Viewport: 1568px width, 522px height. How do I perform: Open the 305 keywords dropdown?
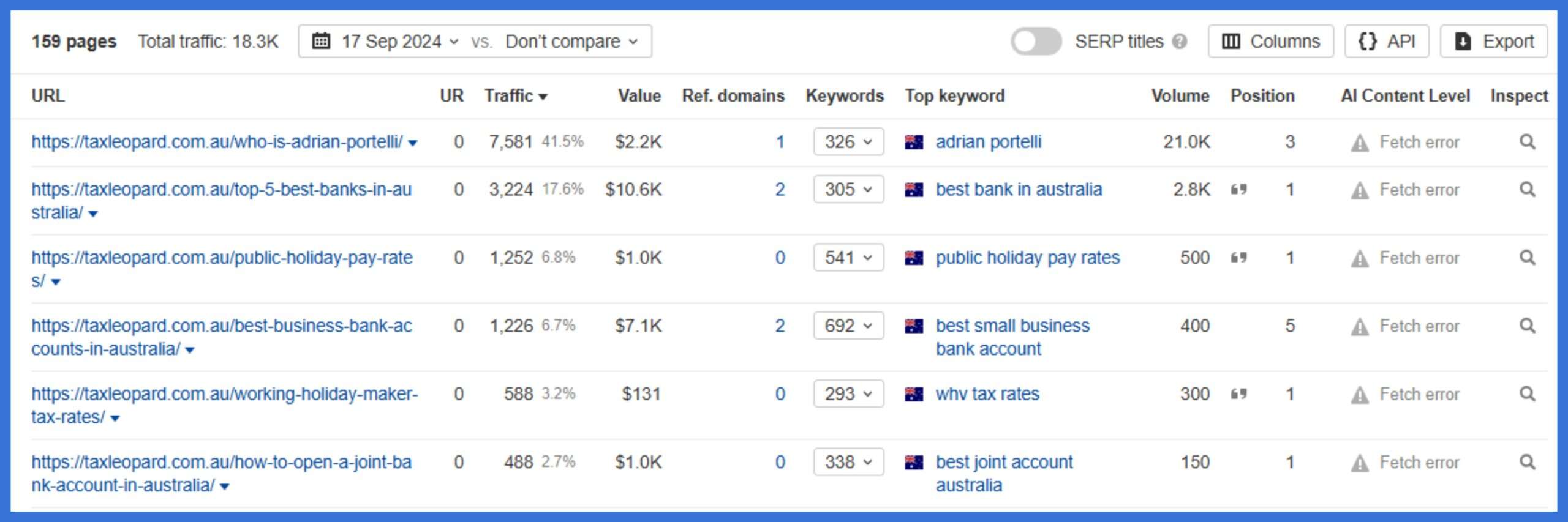pos(848,190)
